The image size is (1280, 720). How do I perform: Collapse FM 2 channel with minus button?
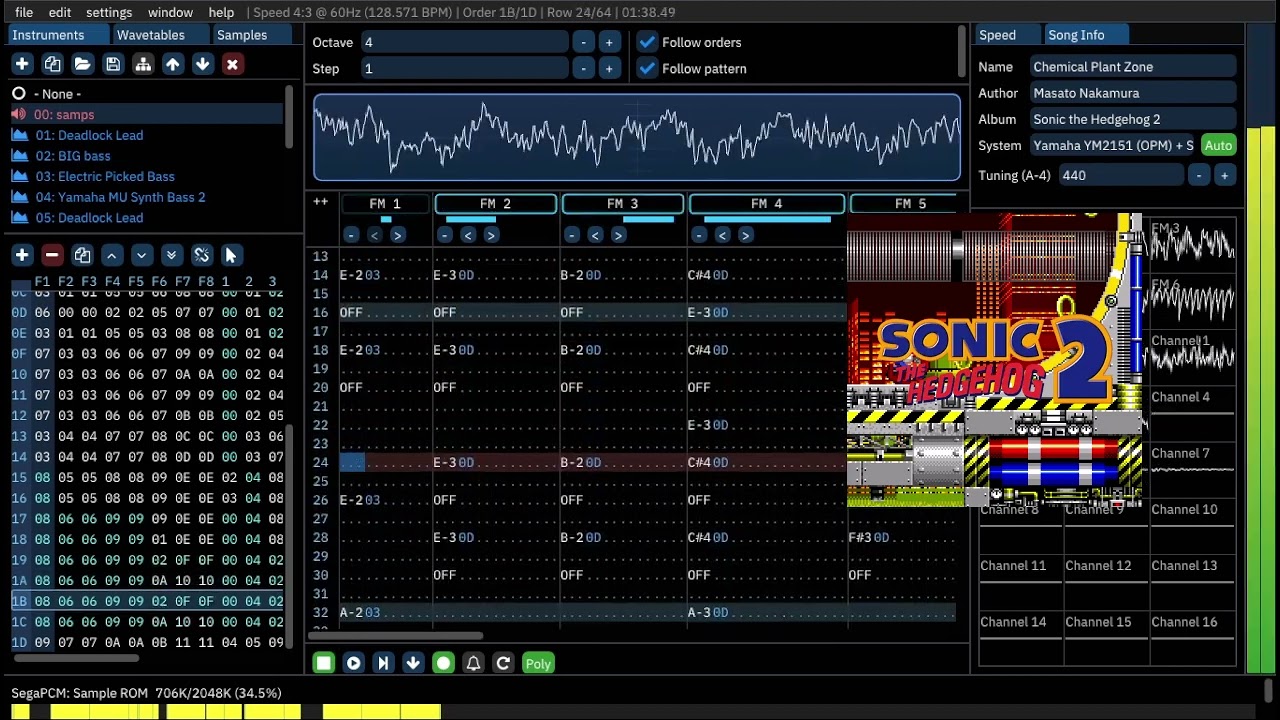[445, 235]
